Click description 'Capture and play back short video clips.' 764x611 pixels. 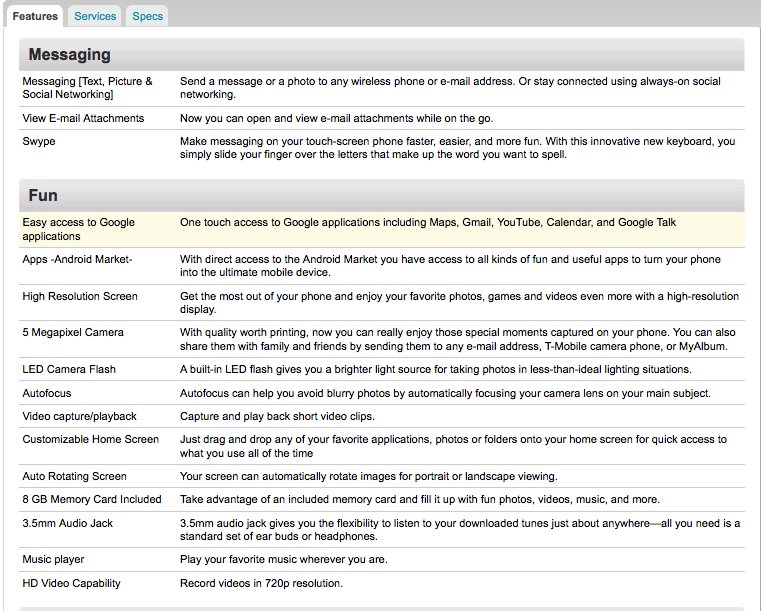click(x=277, y=417)
